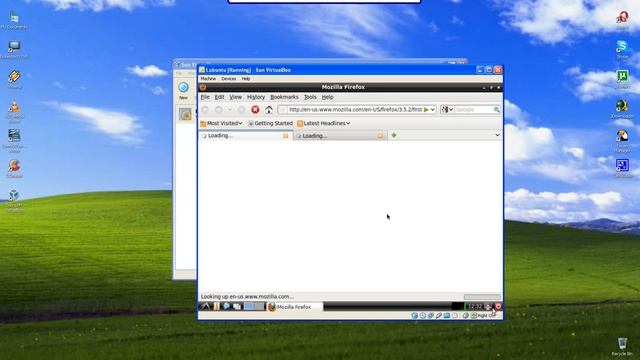Open the Firefox View menu
This screenshot has width=640, height=360.
coord(236,97)
